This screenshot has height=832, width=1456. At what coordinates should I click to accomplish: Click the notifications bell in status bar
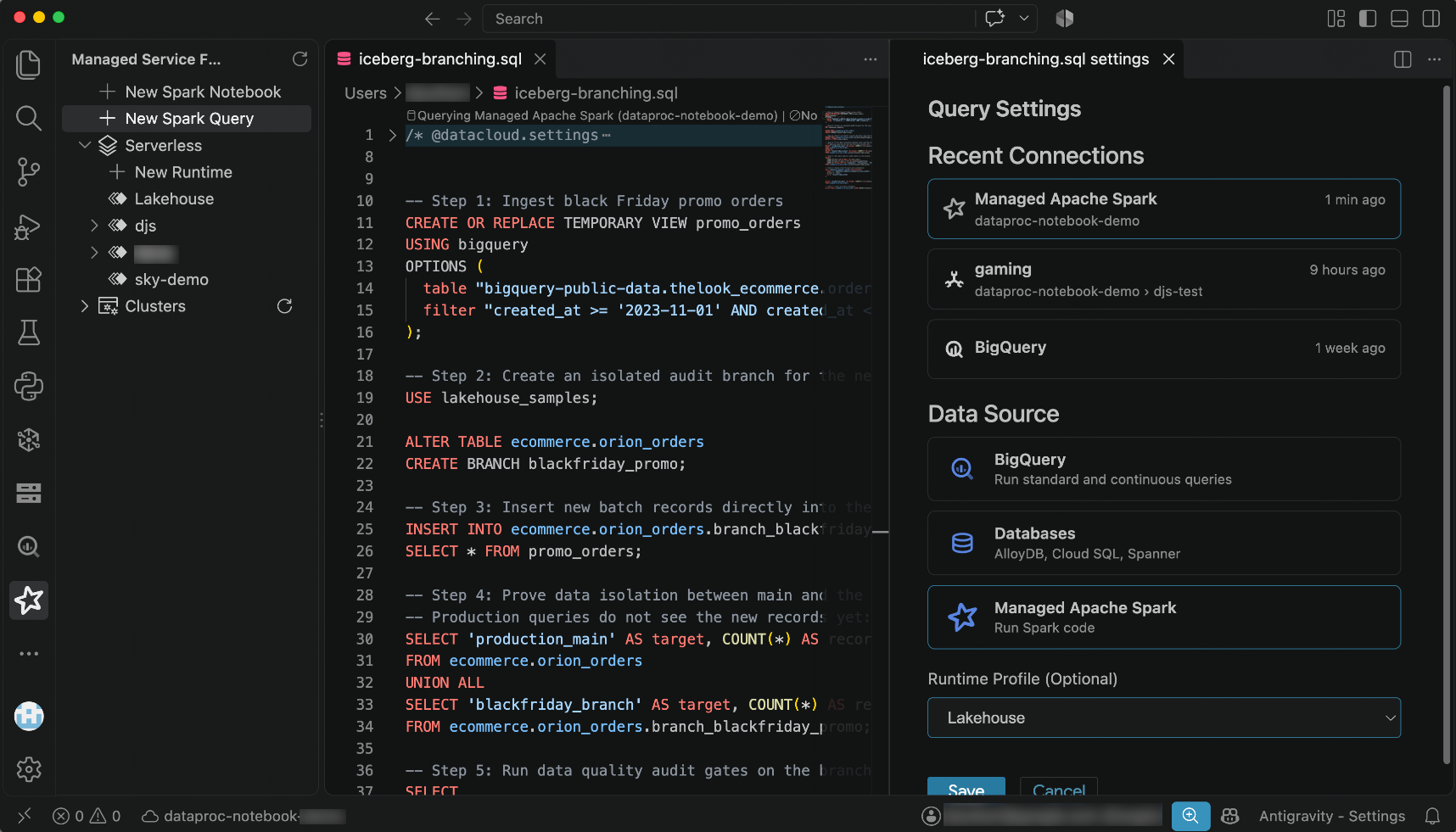point(1432,816)
